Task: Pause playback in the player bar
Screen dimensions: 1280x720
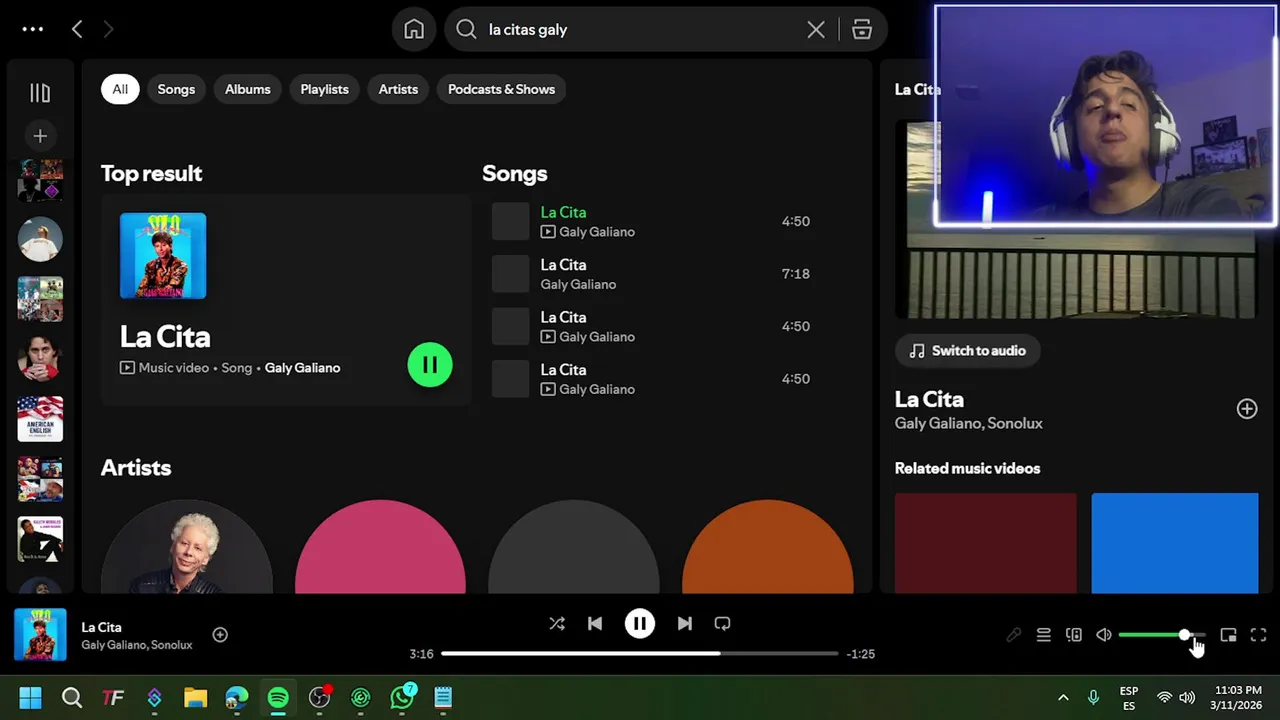Action: pyautogui.click(x=640, y=624)
